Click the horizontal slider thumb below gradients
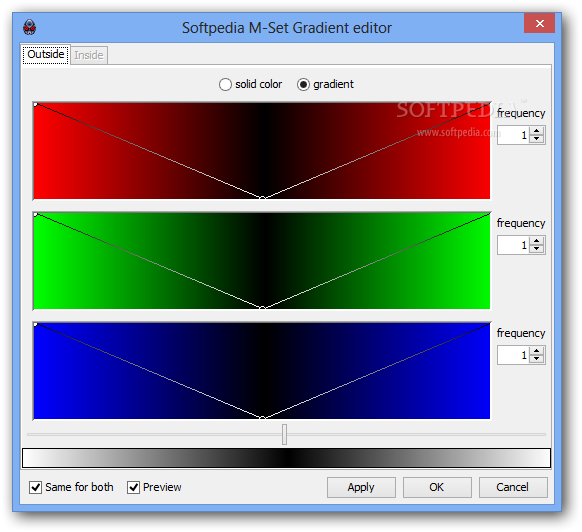This screenshot has width=582, height=532. (284, 434)
